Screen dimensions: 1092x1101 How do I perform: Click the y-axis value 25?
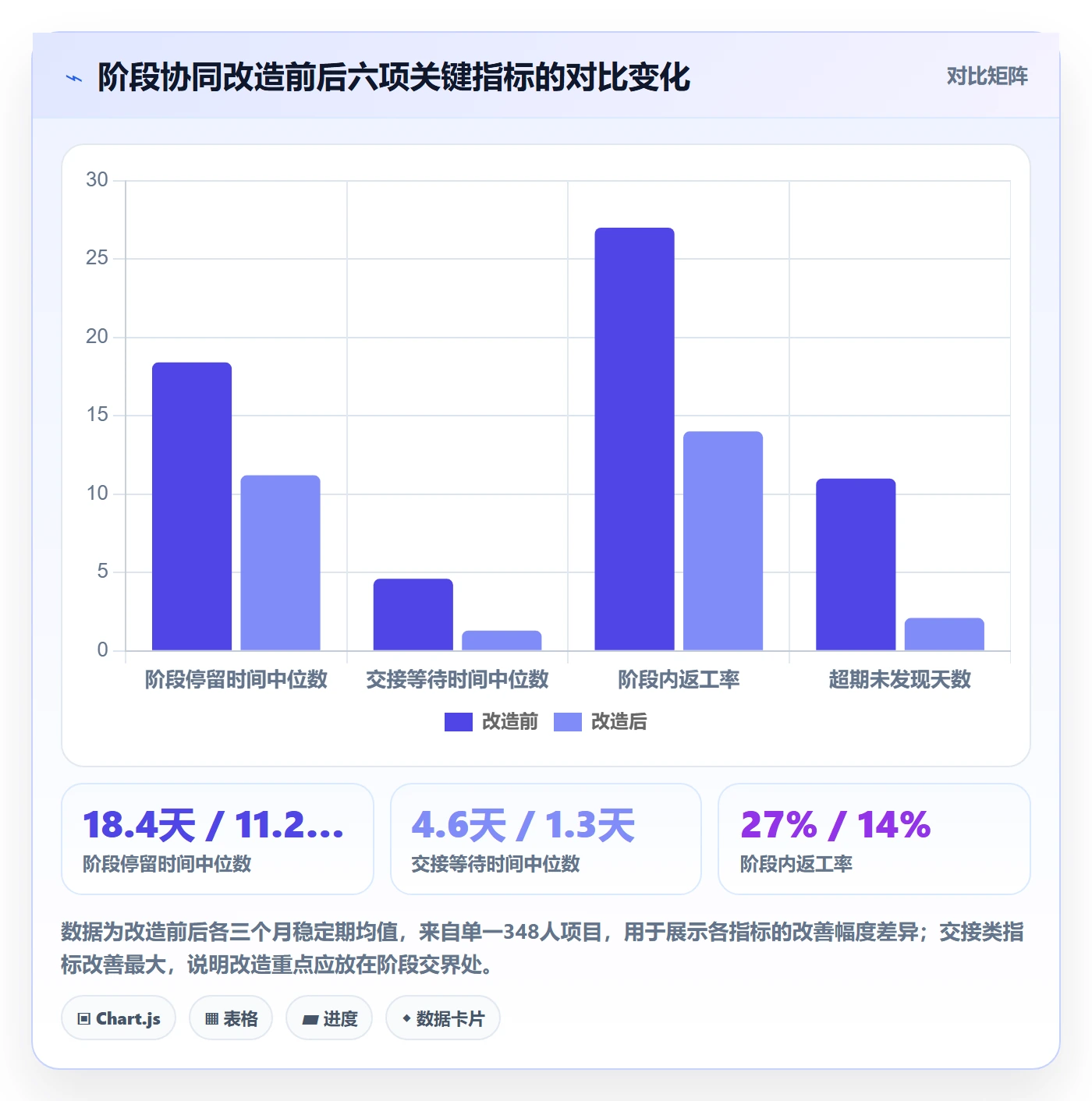[97, 258]
